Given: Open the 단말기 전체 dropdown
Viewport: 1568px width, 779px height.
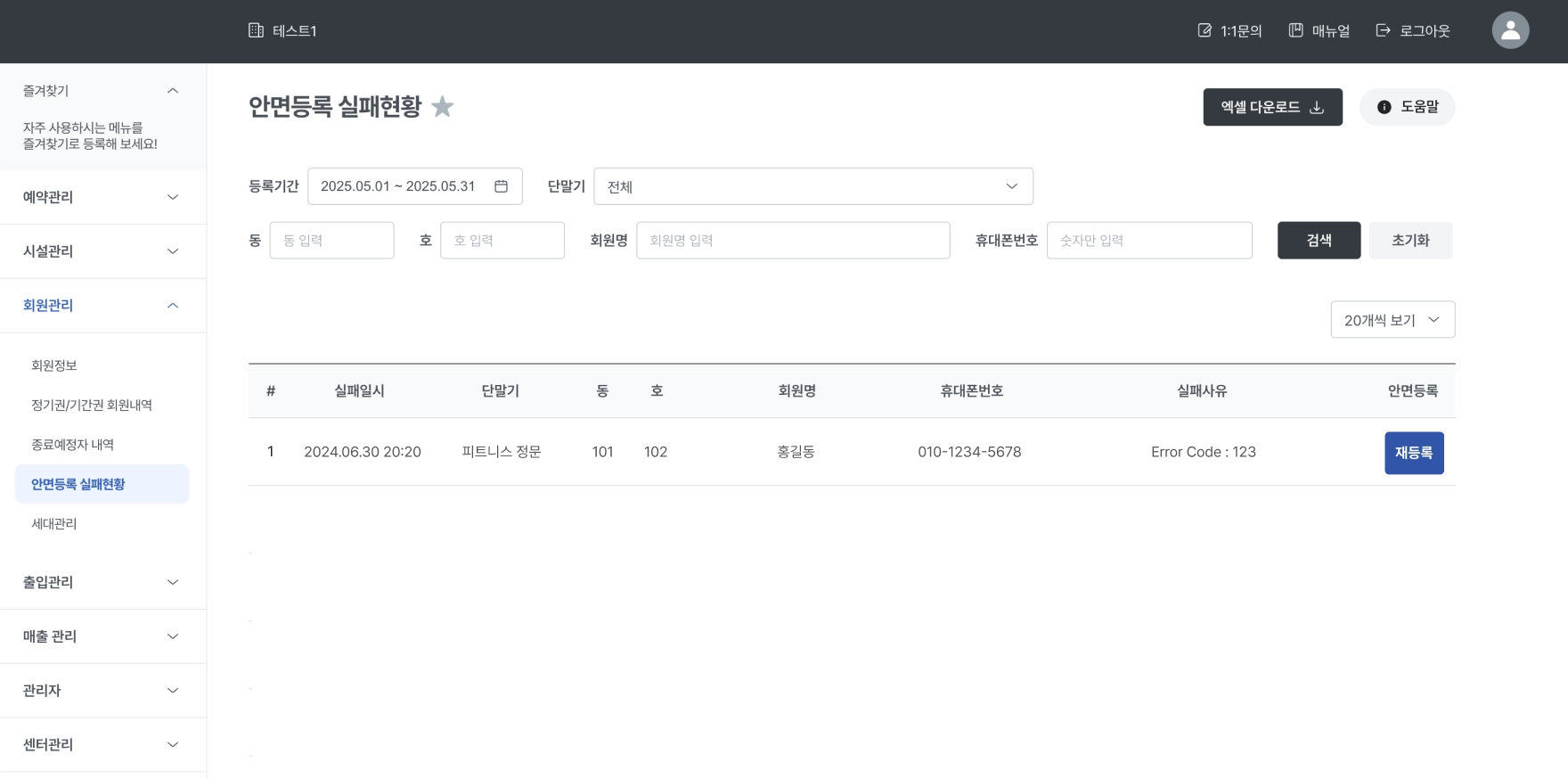Looking at the screenshot, I should pos(813,186).
